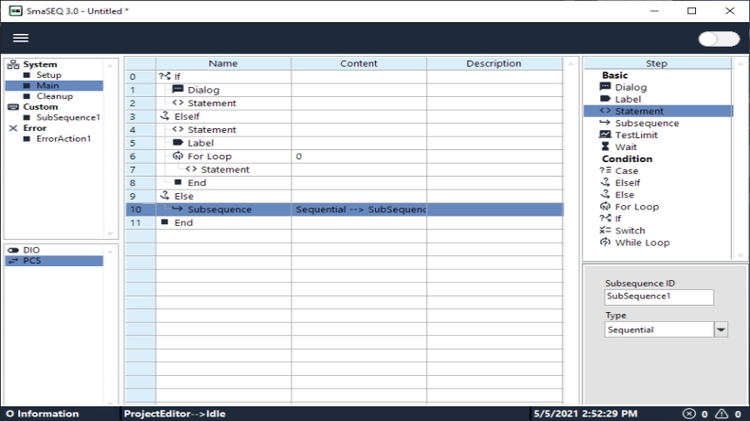Screen dimensions: 750x421
Task: Select the Case condition step
Action: [626, 171]
